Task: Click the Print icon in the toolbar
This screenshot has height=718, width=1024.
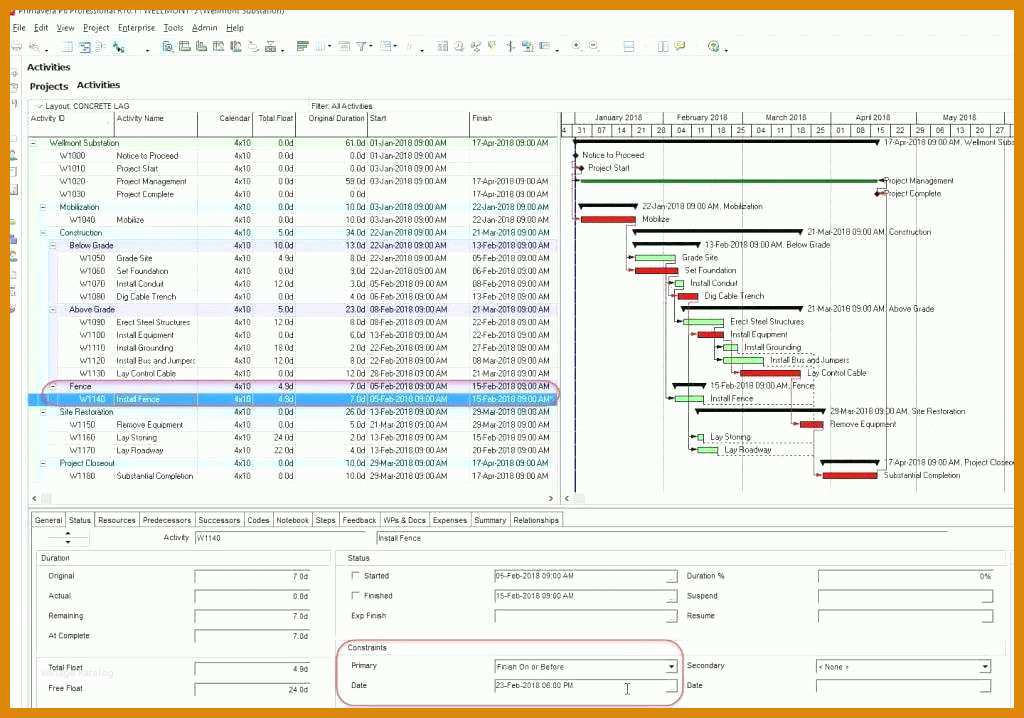Action: point(16,46)
